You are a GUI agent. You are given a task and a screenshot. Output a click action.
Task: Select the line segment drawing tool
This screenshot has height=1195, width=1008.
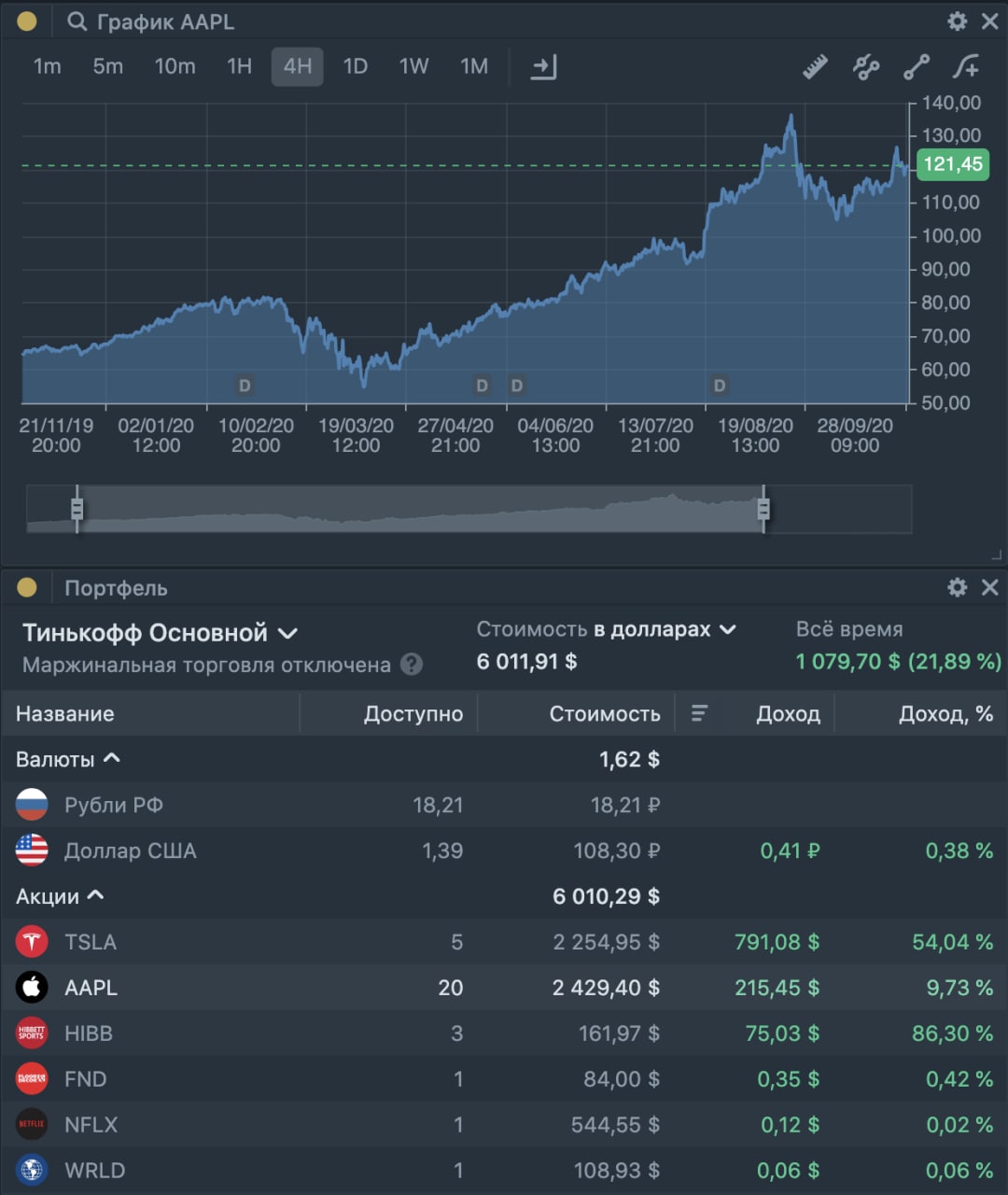[x=916, y=67]
